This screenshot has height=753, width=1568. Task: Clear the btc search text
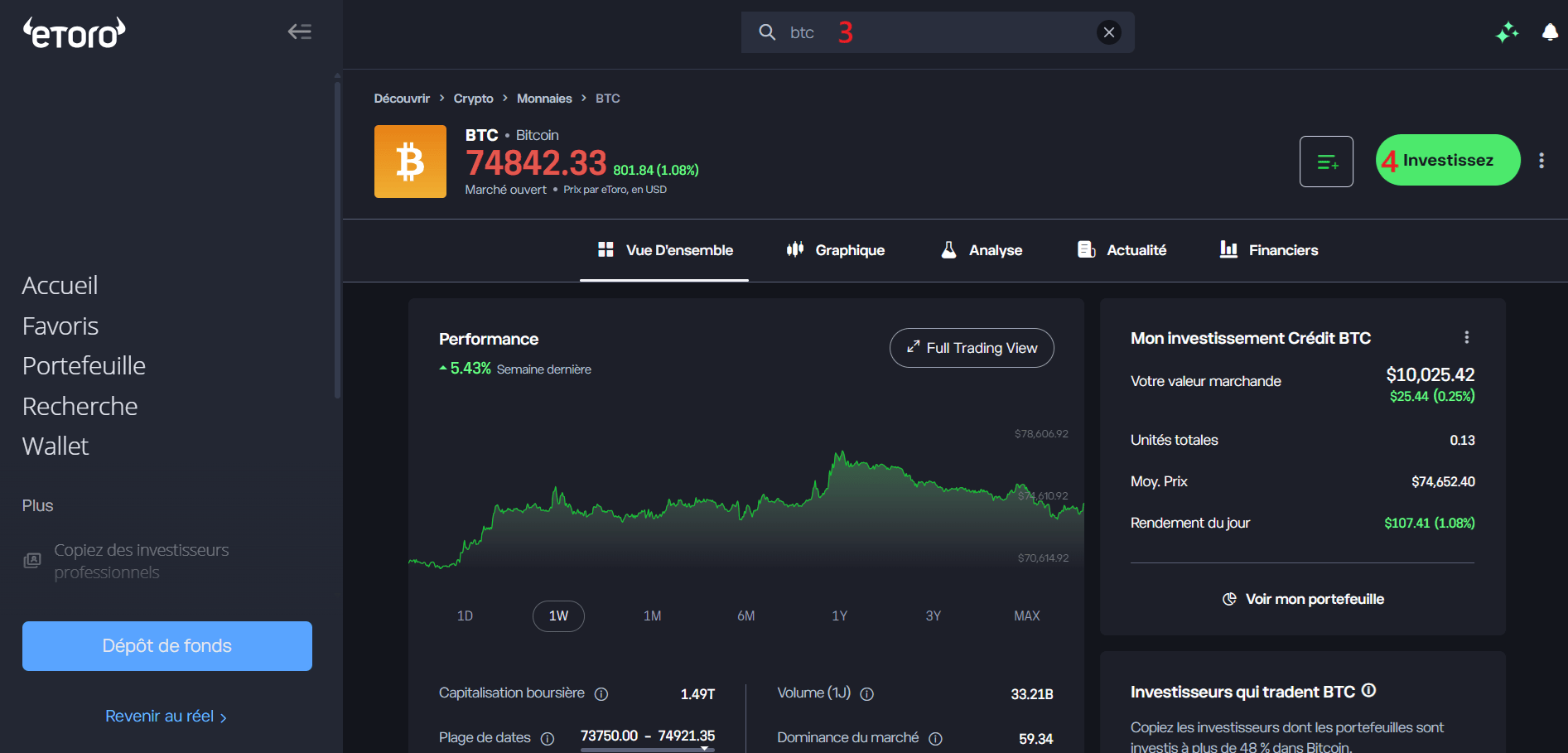(1108, 32)
